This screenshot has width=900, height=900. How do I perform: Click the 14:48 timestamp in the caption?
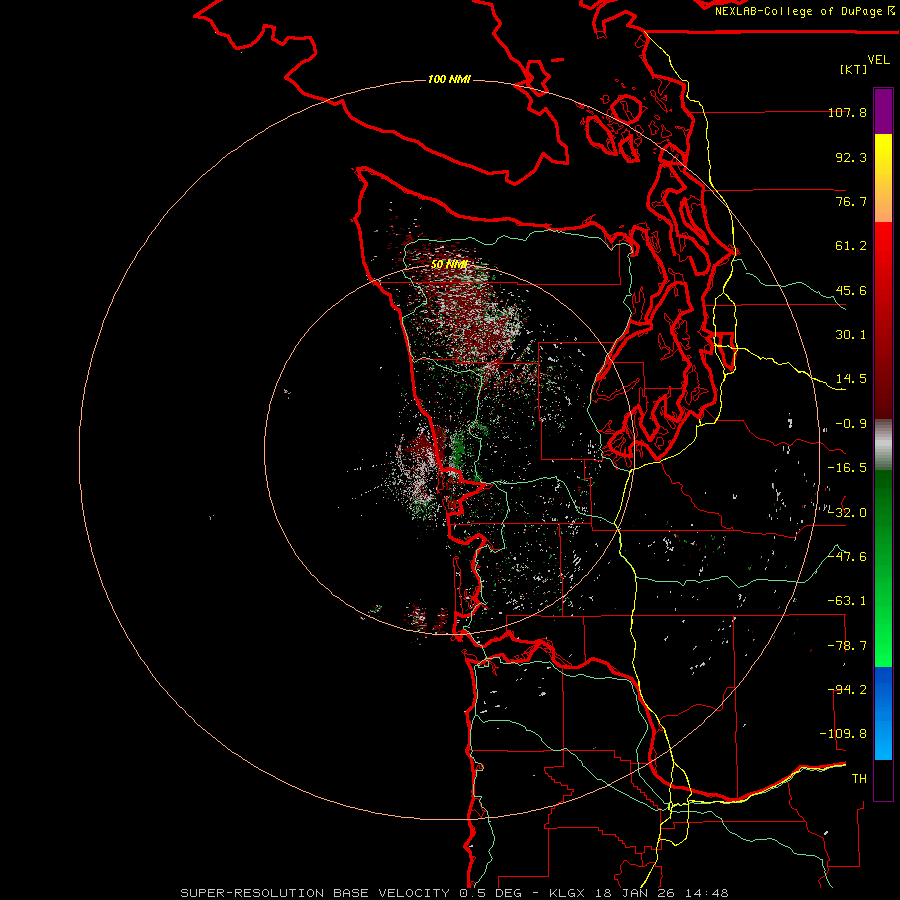coord(707,893)
